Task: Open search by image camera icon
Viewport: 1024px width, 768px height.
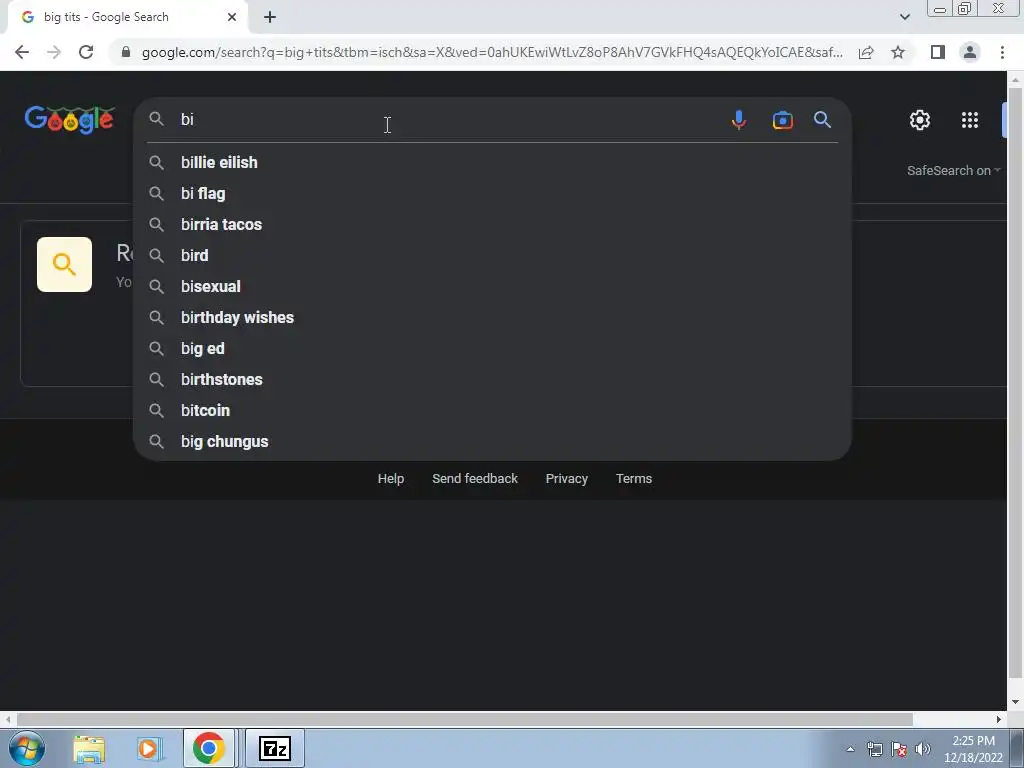Action: tap(782, 120)
